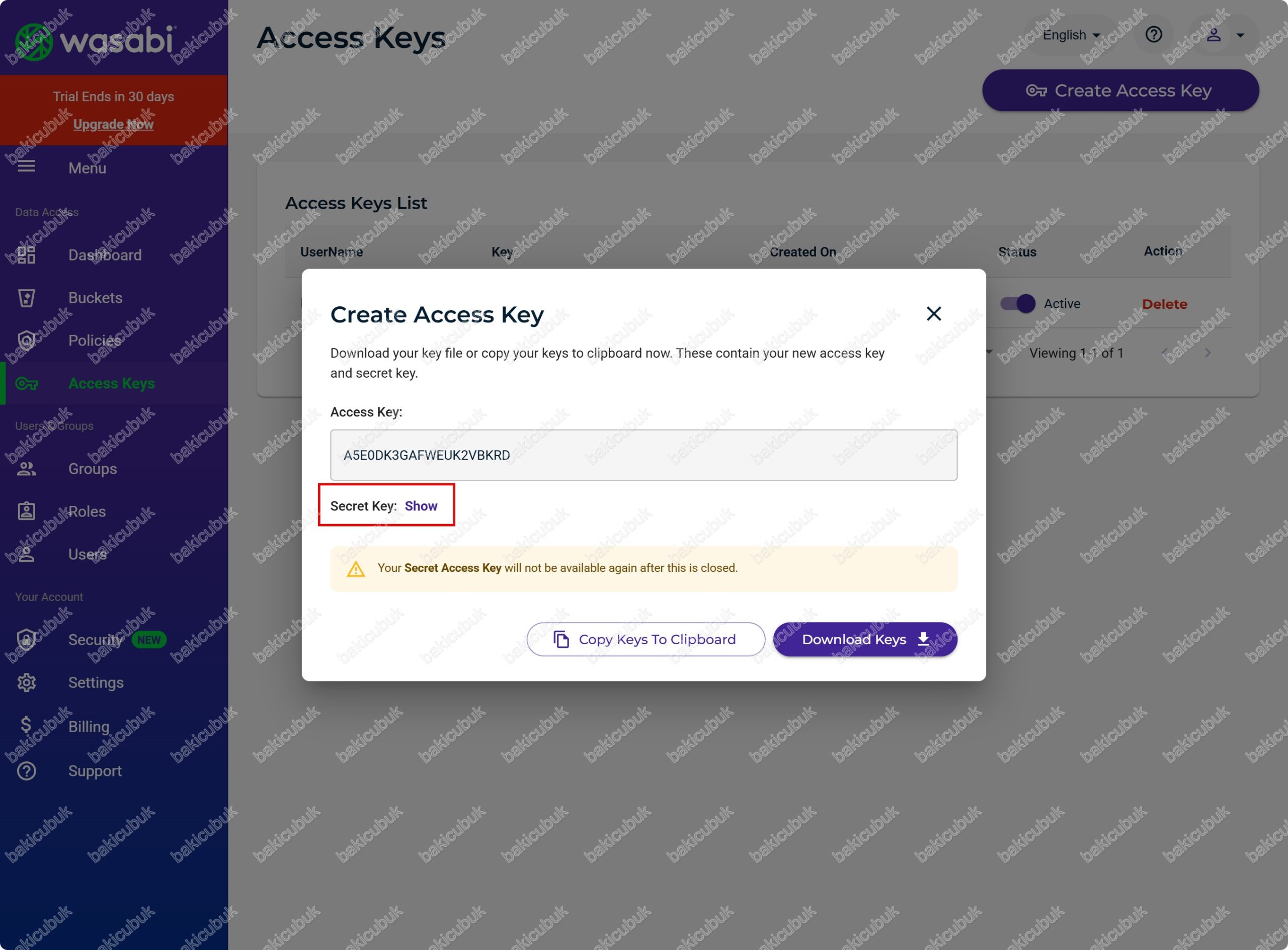Click the Wasabi logo icon
Image resolution: width=1288 pixels, height=950 pixels.
point(33,41)
